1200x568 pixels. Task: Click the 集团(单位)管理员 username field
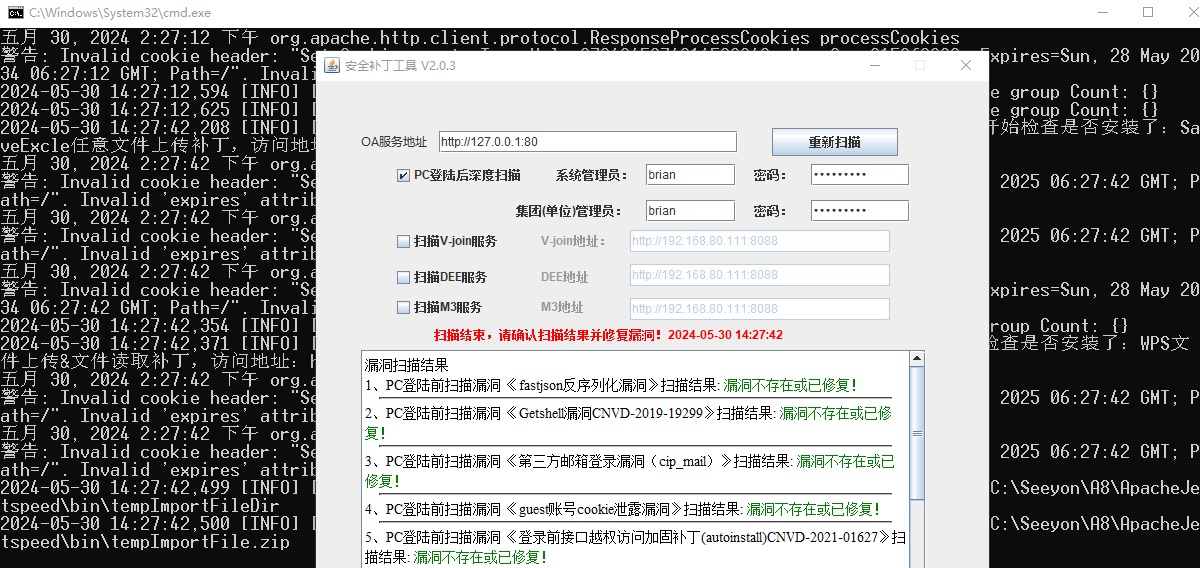pos(690,211)
